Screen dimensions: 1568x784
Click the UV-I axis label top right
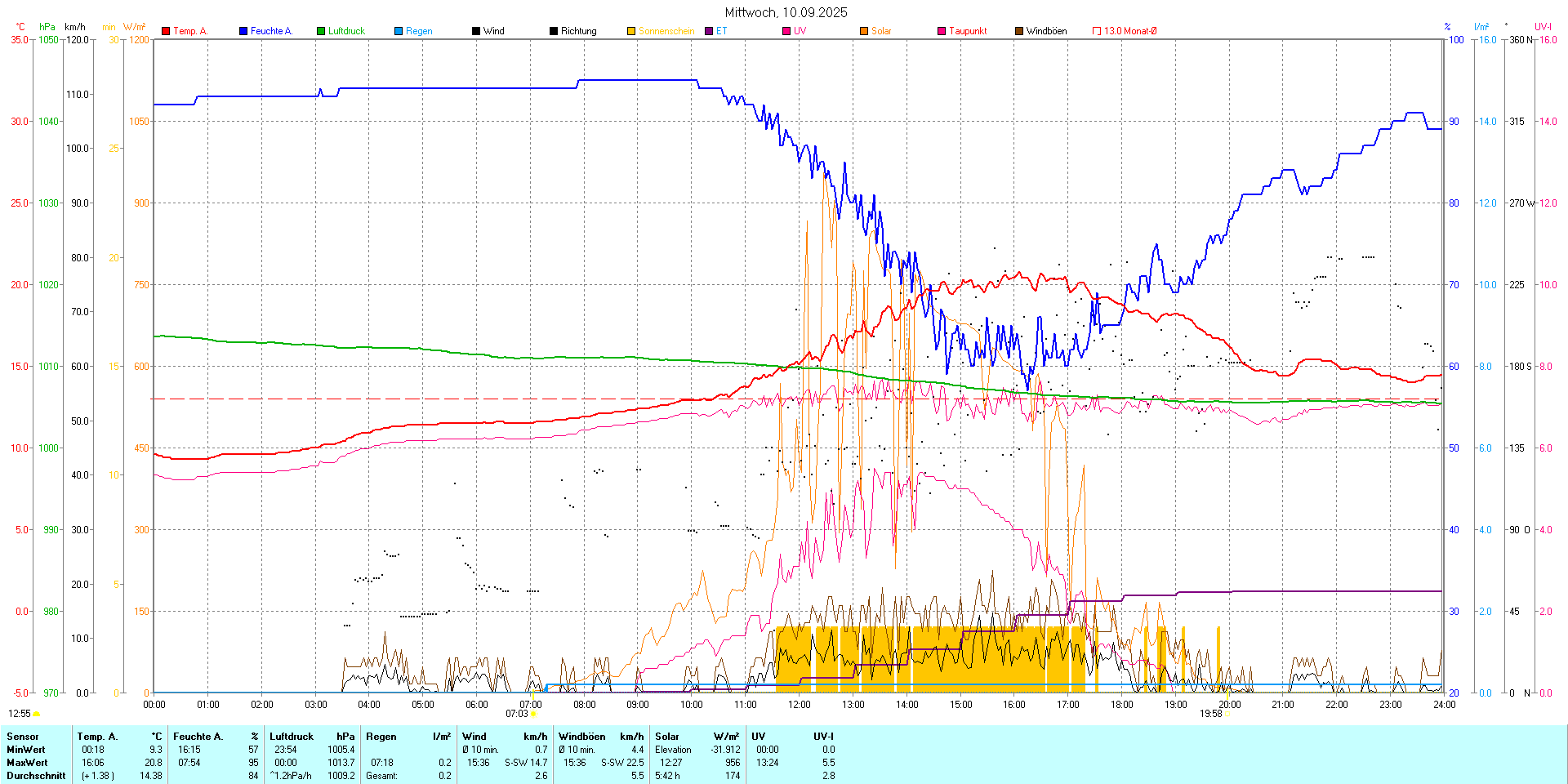click(1543, 27)
